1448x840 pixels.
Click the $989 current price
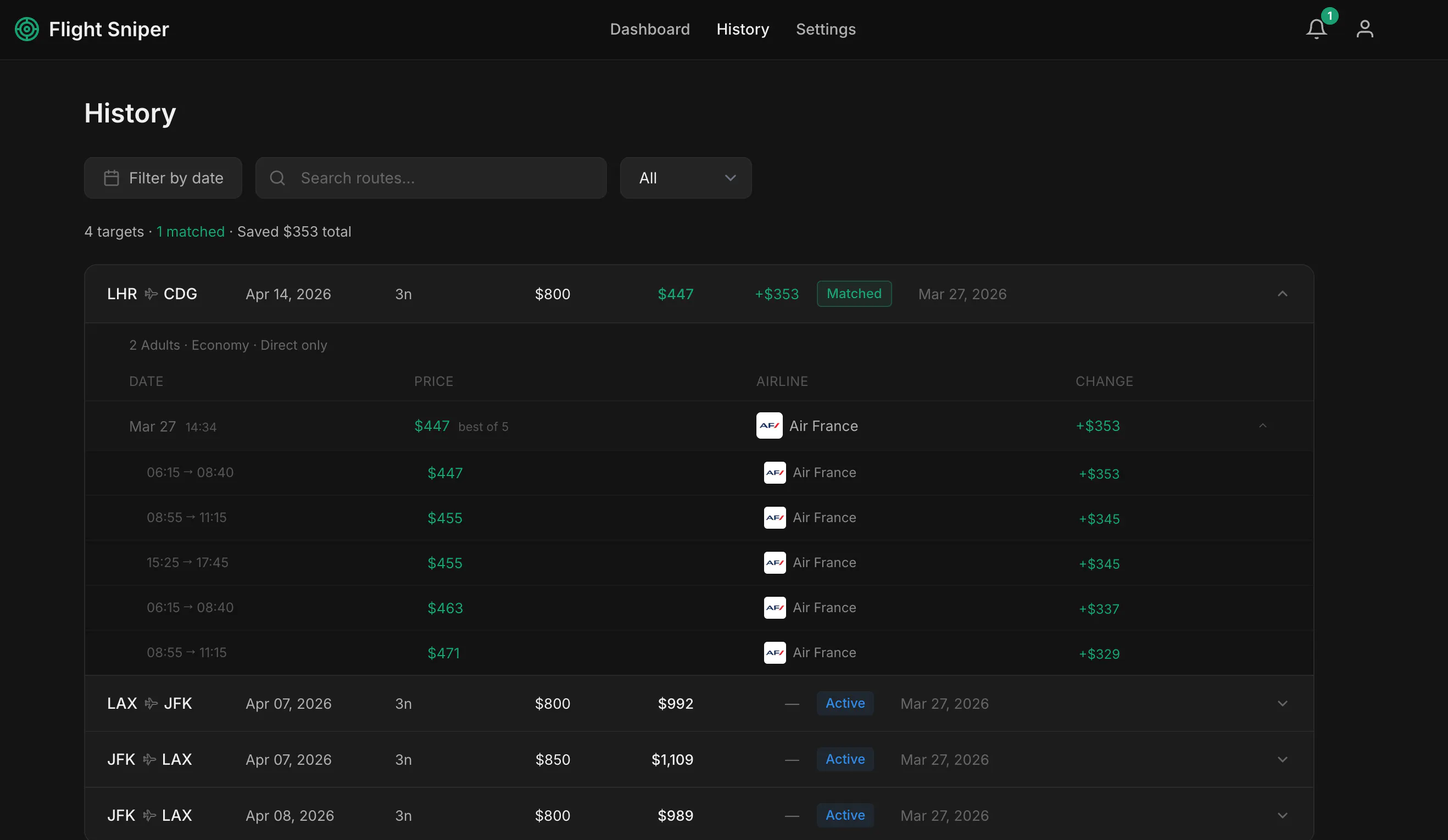pos(675,815)
